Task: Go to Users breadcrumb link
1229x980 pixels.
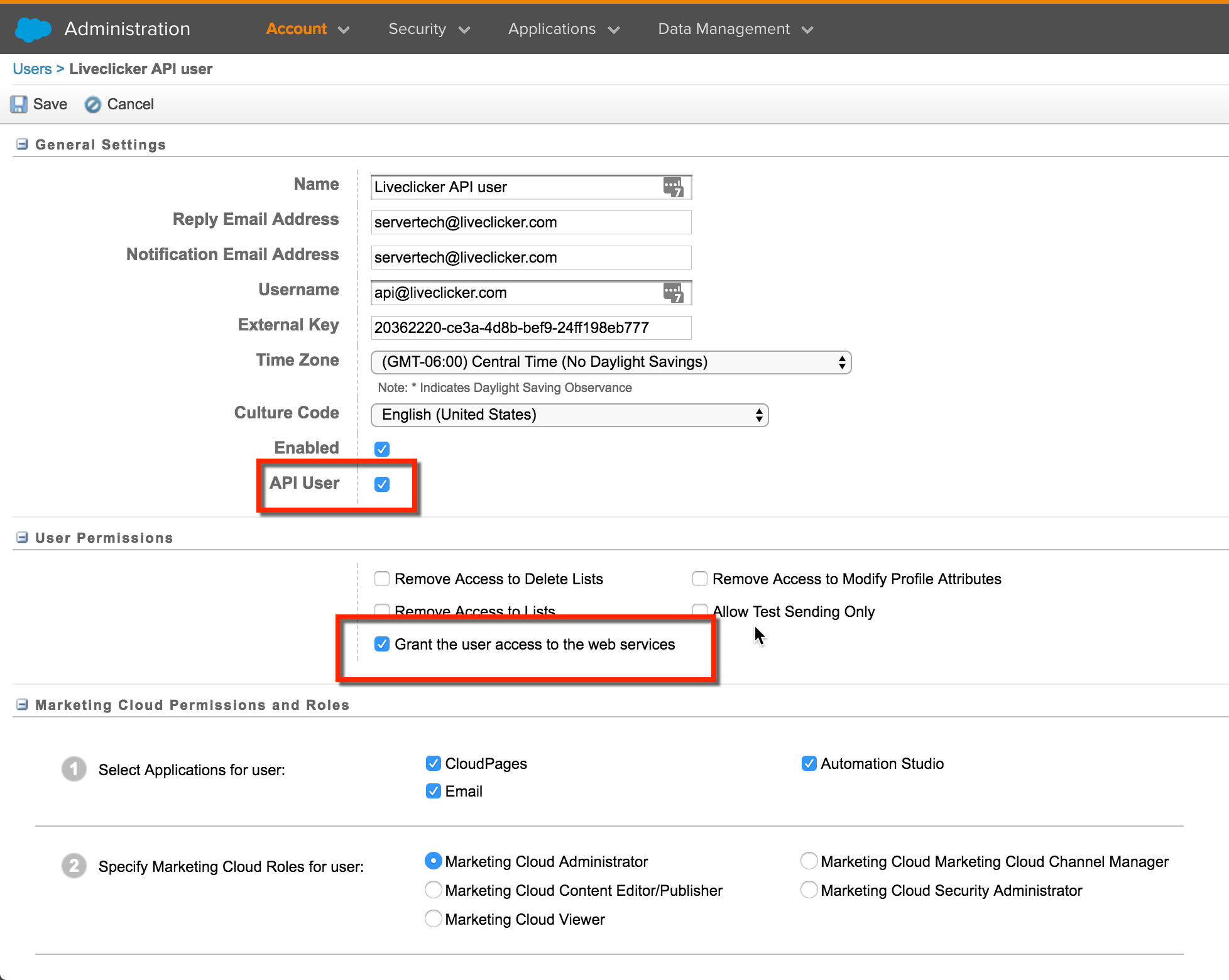Action: pyautogui.click(x=32, y=69)
